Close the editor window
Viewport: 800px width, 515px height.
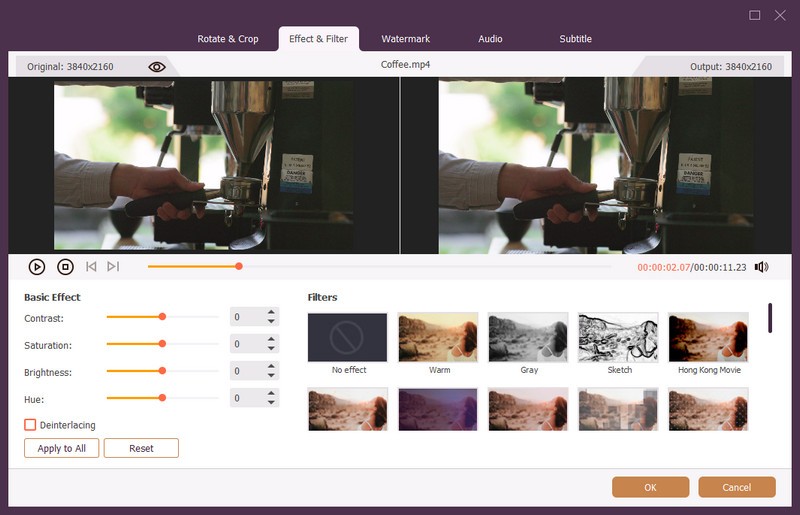(780, 15)
